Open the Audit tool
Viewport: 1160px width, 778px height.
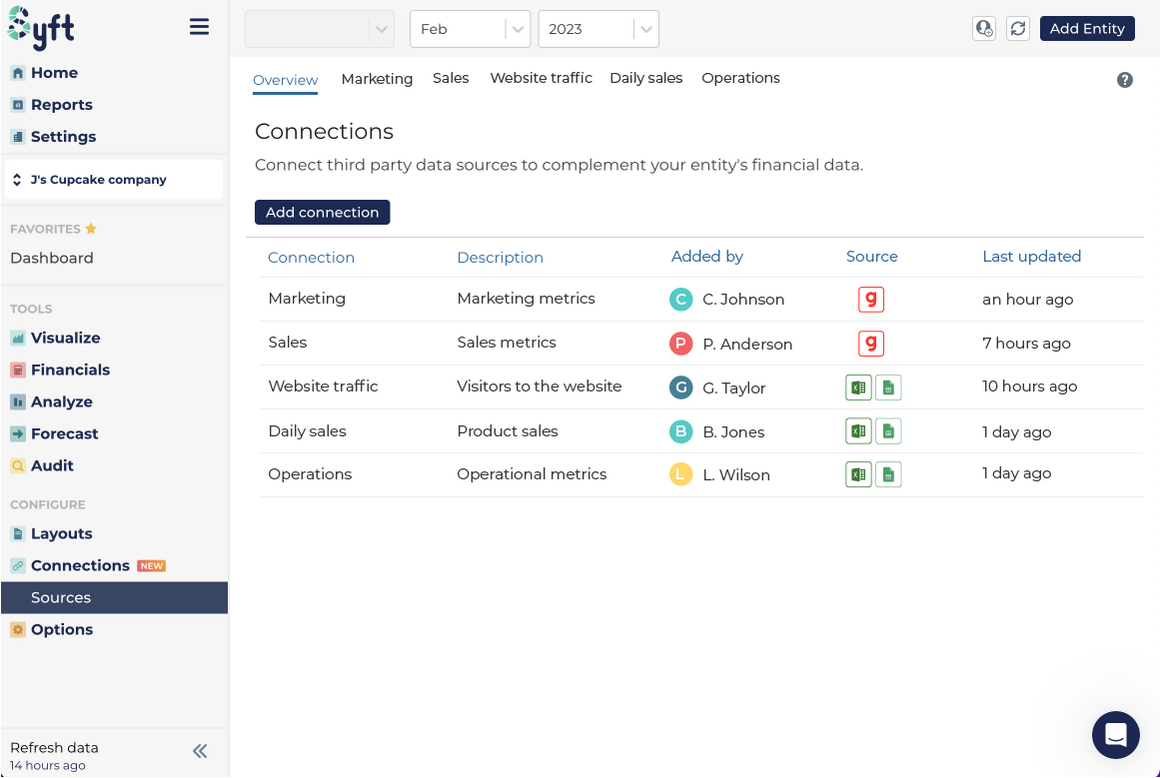[x=42, y=466]
